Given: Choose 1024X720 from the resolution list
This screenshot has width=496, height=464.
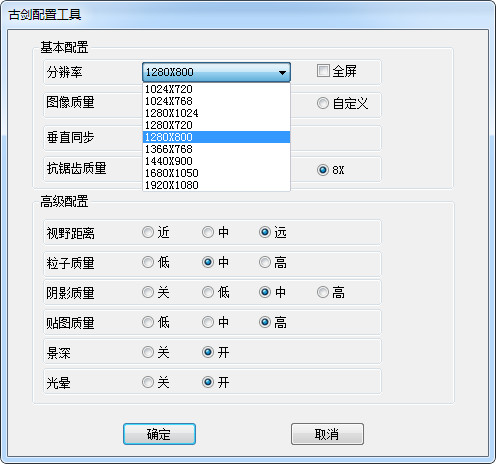Looking at the screenshot, I should point(216,89).
